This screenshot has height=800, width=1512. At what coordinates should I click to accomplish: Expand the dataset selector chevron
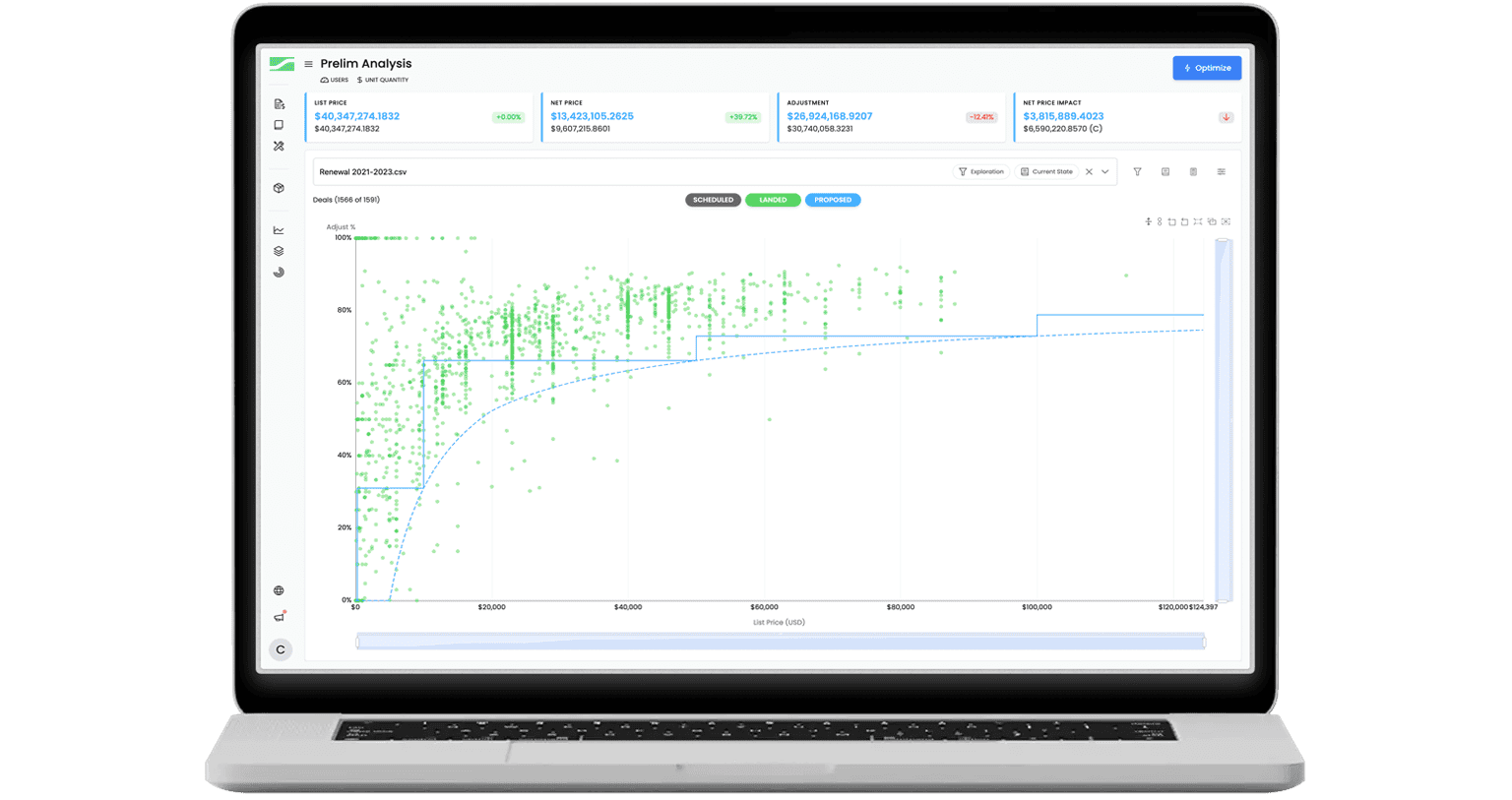(1105, 172)
